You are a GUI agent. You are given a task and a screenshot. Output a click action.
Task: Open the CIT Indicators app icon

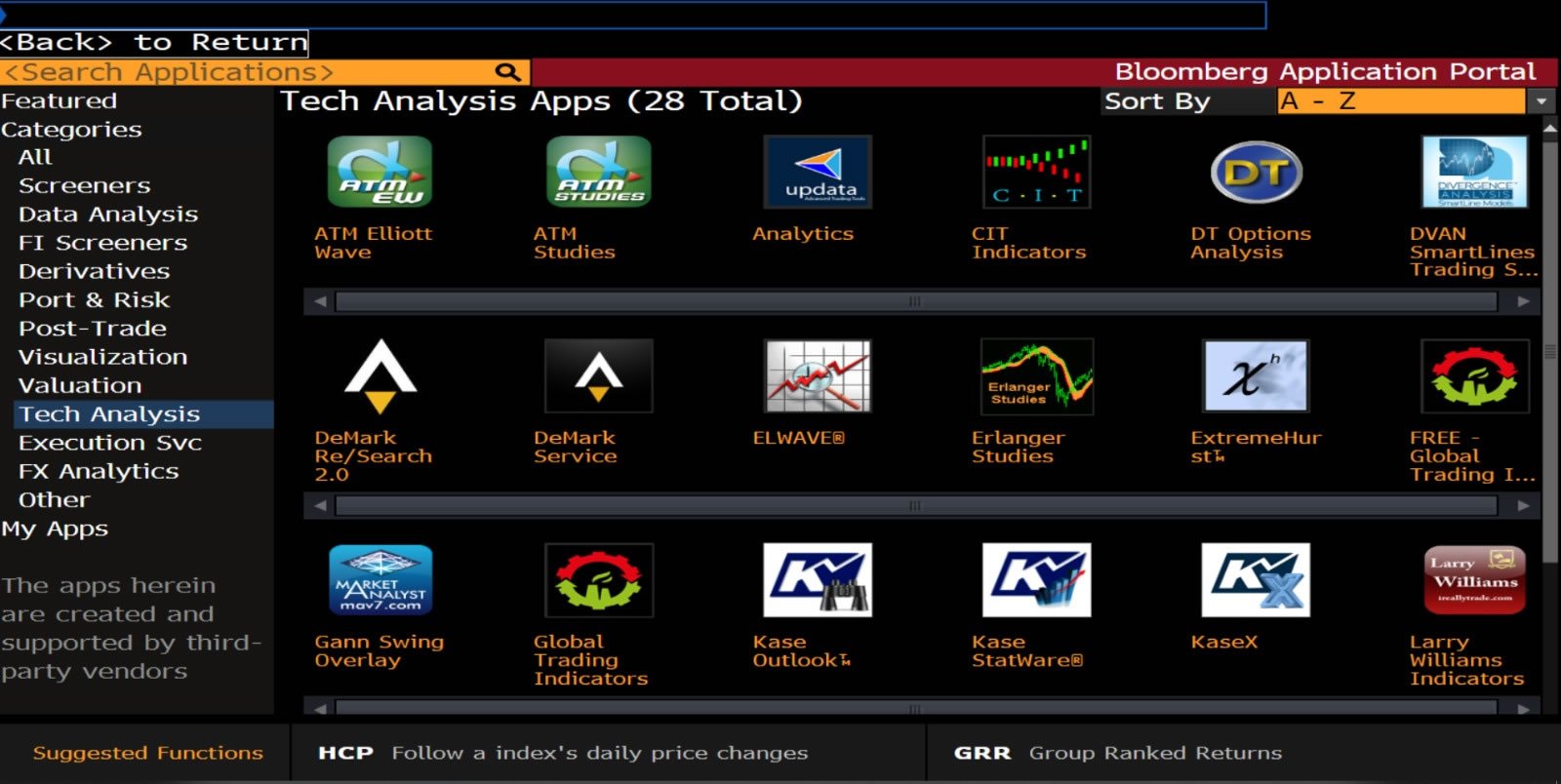1036,172
